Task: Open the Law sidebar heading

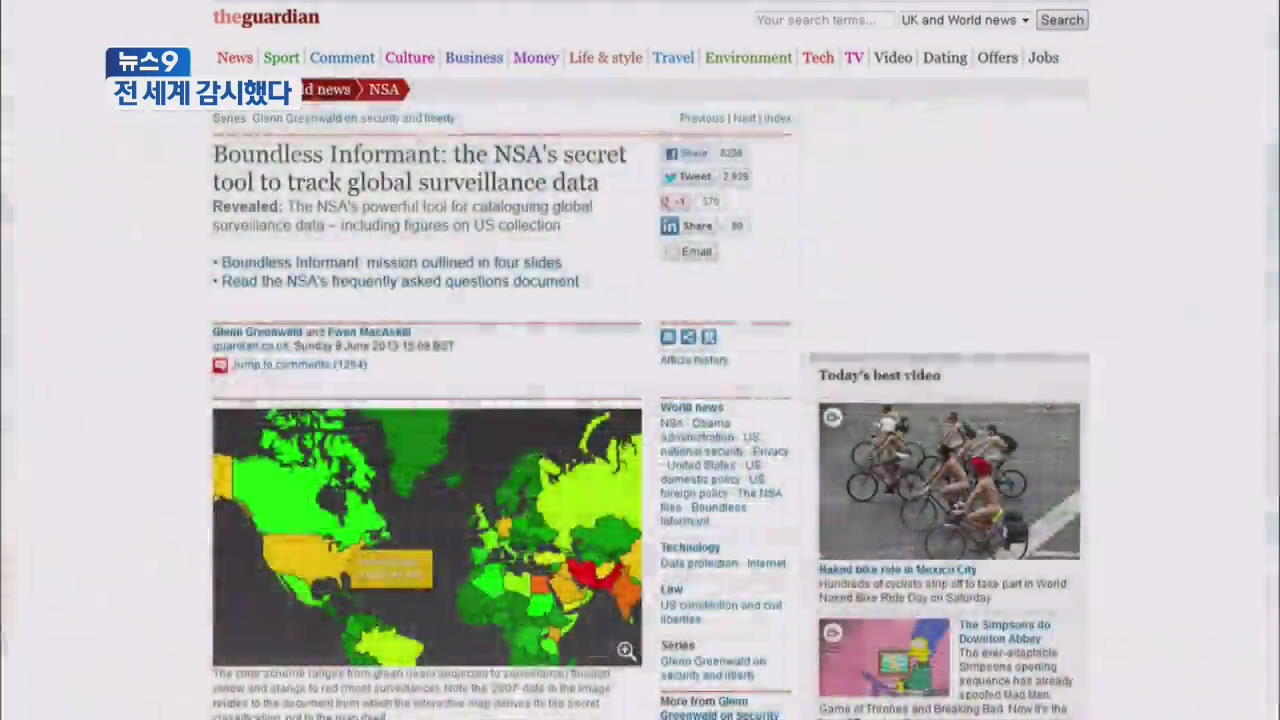Action: tap(671, 590)
